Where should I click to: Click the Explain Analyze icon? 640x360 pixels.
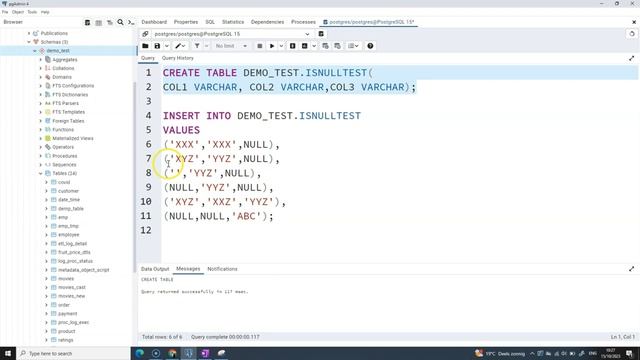coord(305,46)
